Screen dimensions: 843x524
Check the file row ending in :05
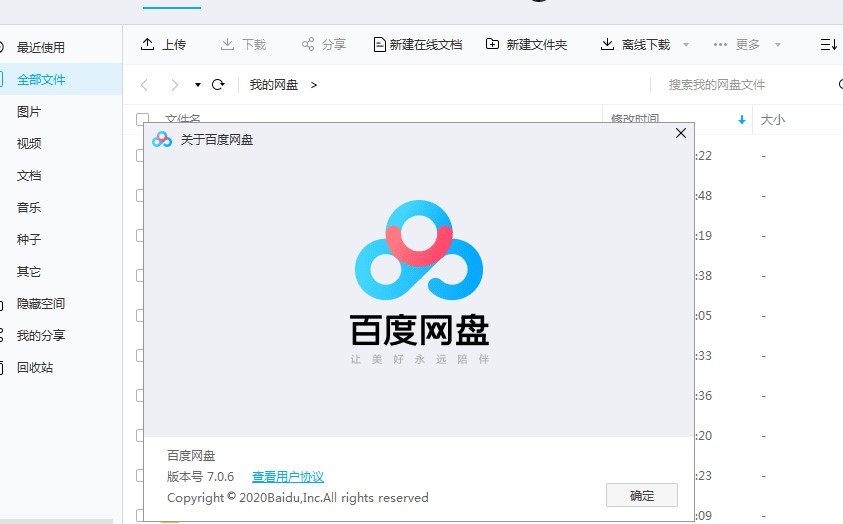[x=140, y=315]
